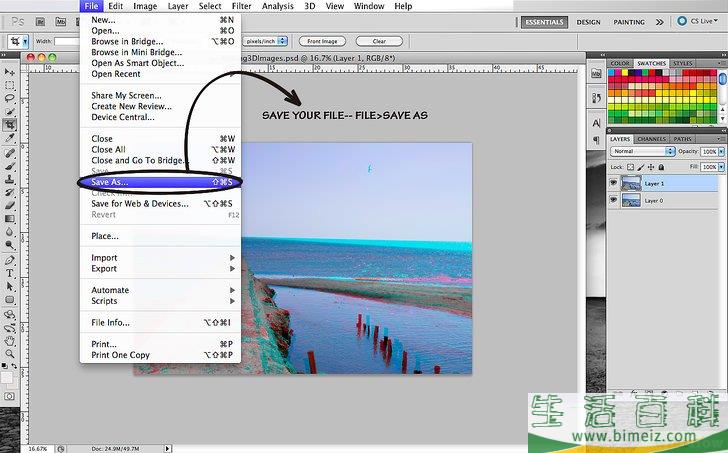Screen dimensions: 728x453
Task: Activate the lock all icon in Layers
Action: coord(661,166)
